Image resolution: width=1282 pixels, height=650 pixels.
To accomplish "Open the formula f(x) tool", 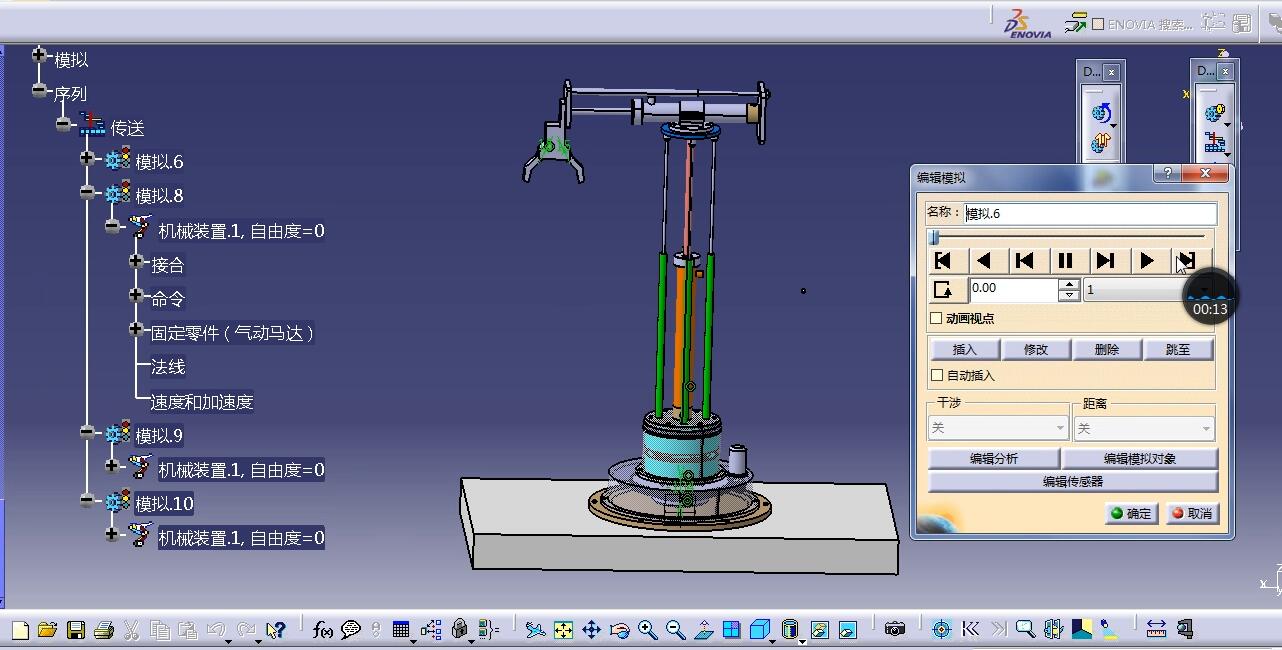I will point(322,630).
